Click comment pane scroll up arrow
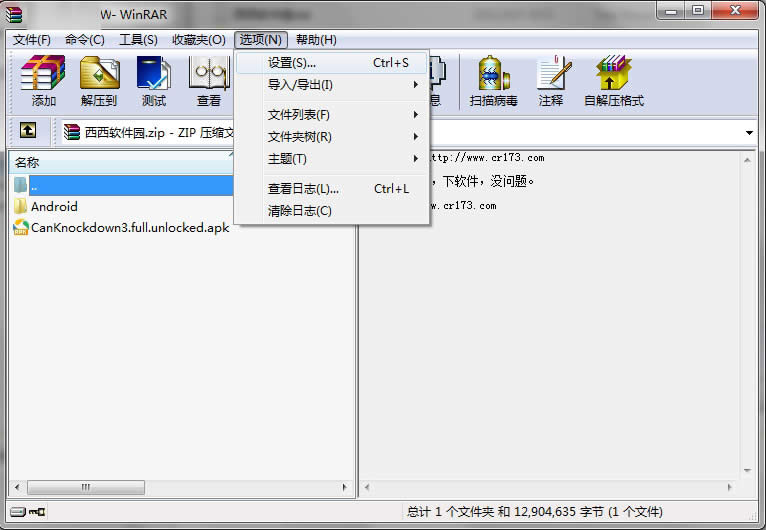 (x=747, y=160)
